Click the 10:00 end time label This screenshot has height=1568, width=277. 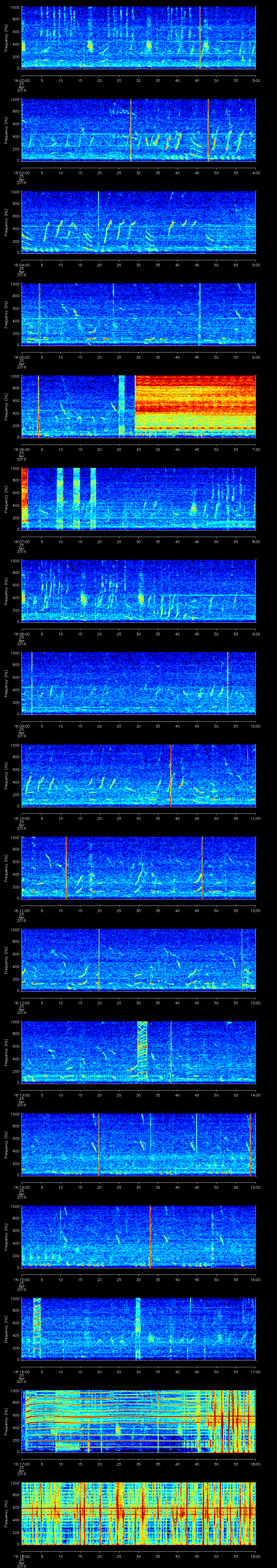255,726
